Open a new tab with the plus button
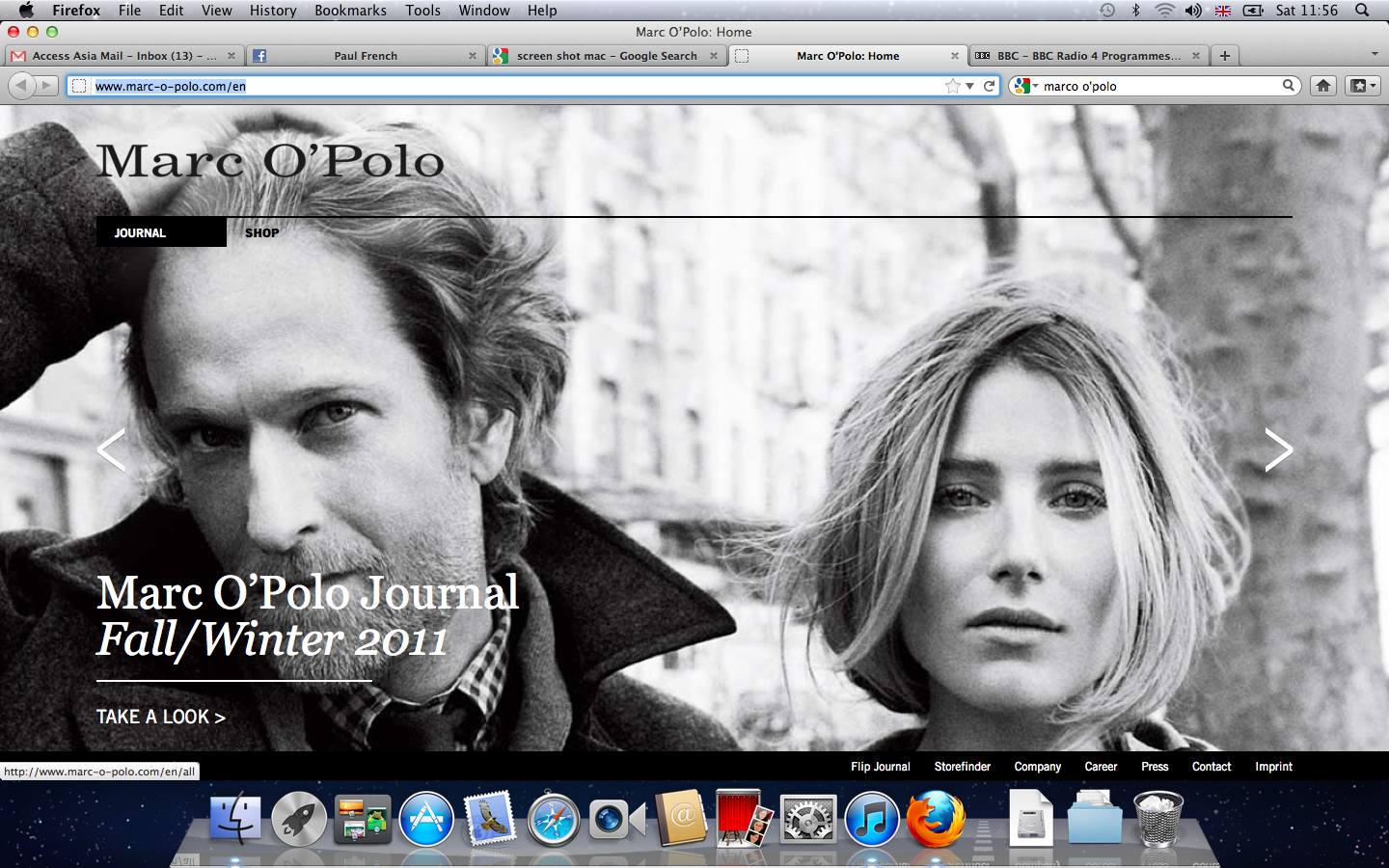The image size is (1389, 868). click(1224, 56)
